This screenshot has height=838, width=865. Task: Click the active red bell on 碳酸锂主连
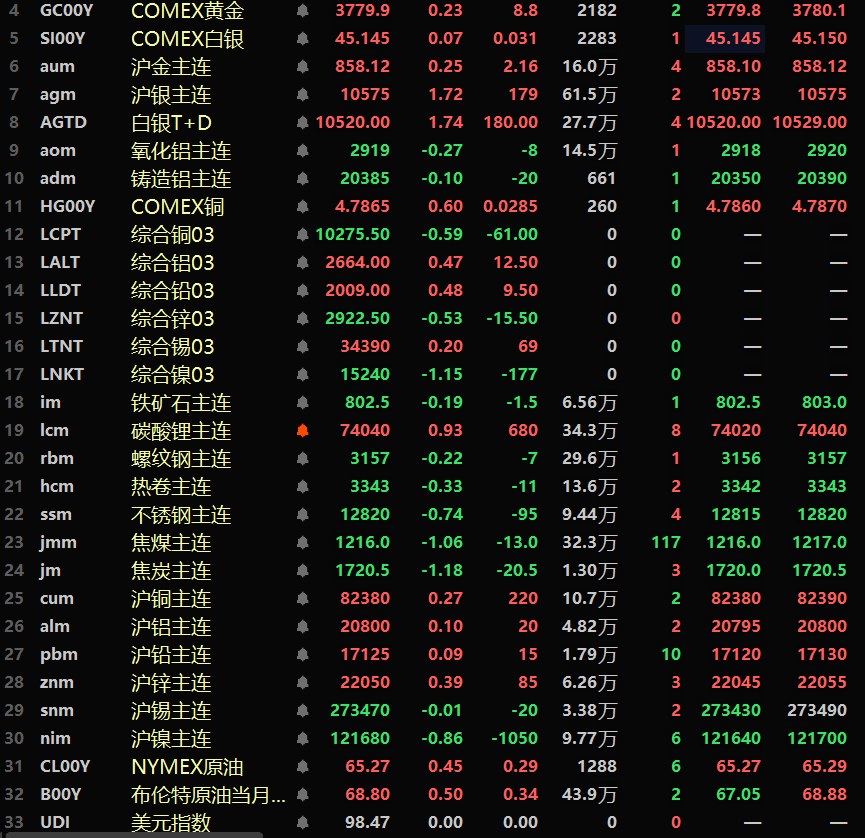pos(302,431)
